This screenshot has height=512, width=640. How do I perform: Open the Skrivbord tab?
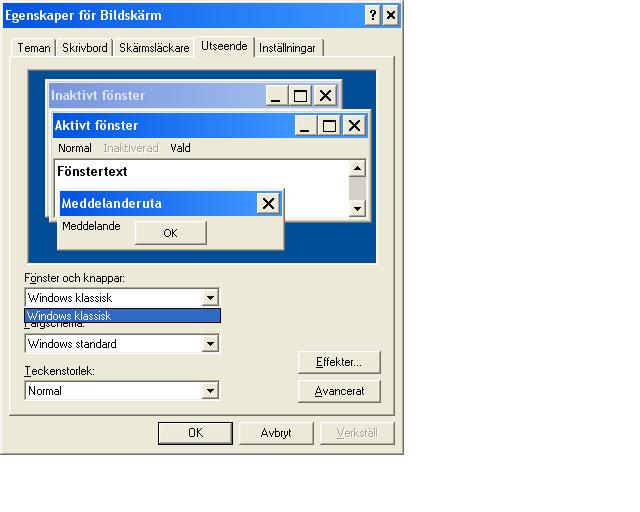84,48
